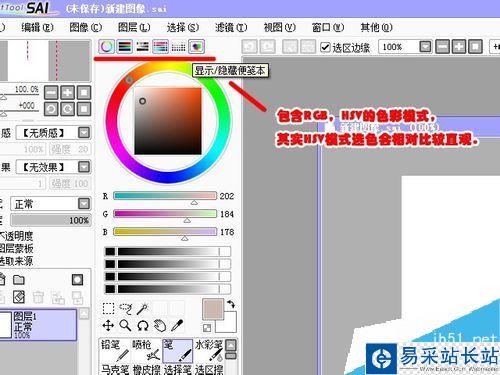Open the 正常 blending mode dropdown
Screen dimensions: 500x375
pos(51,204)
